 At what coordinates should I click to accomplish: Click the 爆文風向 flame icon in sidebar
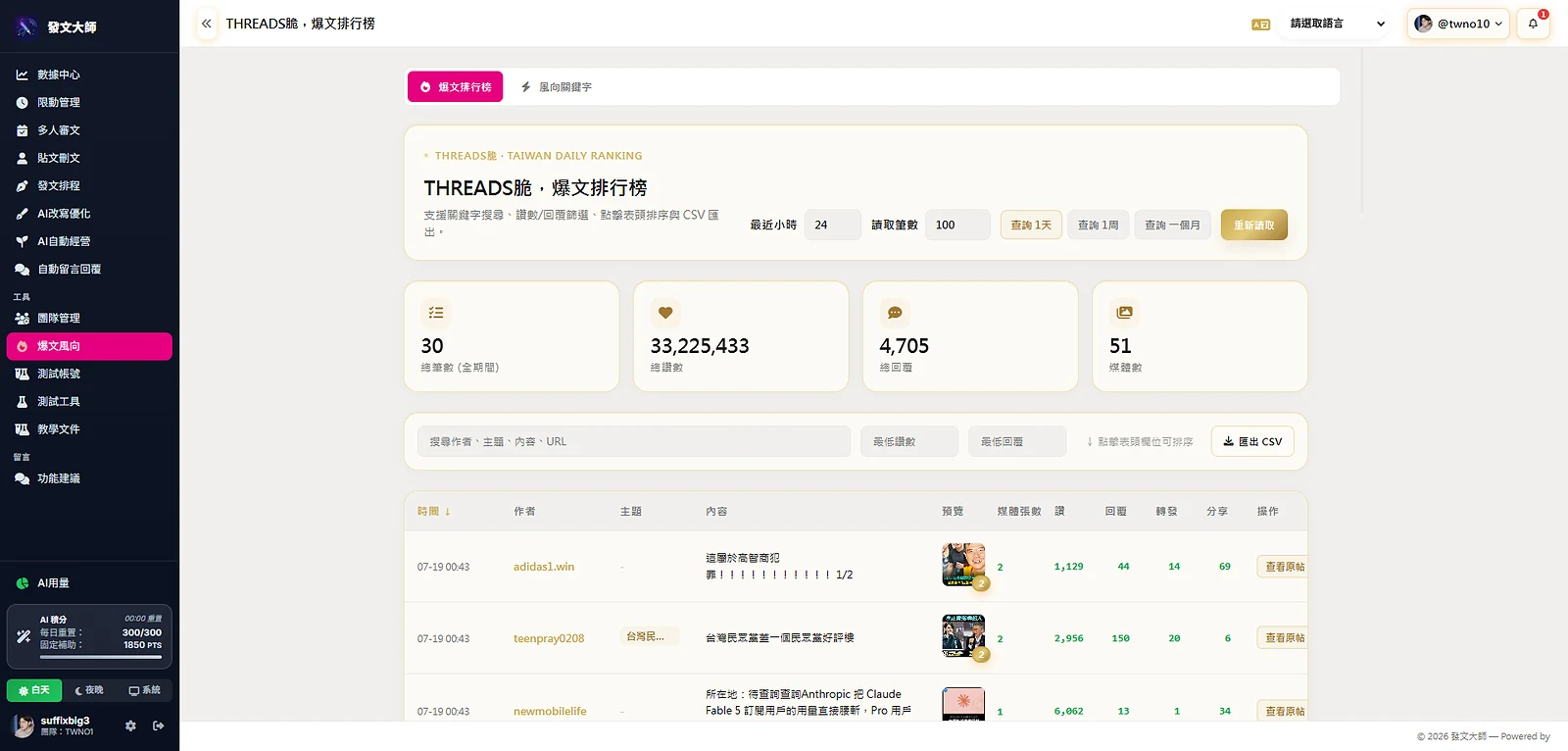coord(22,346)
